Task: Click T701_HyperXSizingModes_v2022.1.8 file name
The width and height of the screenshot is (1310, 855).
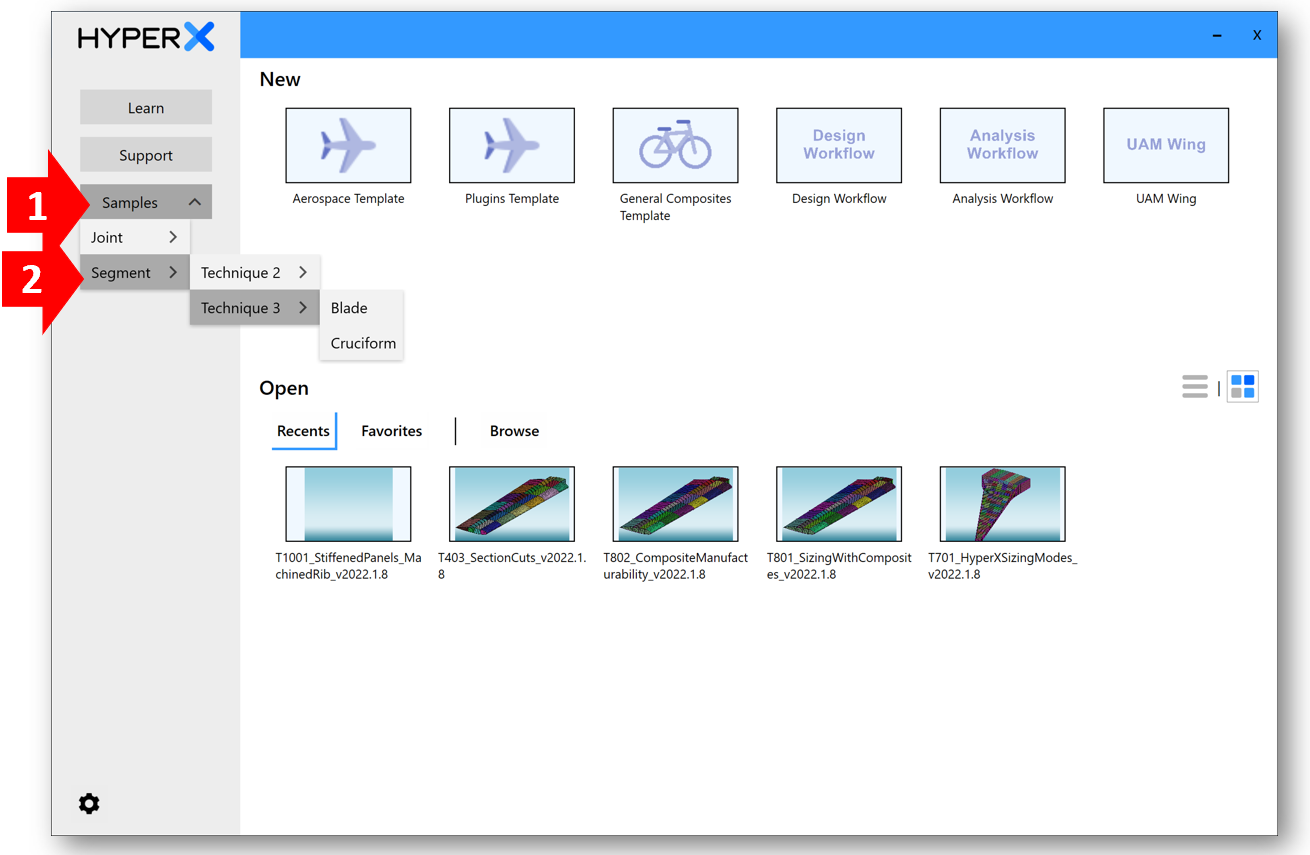Action: coord(1003,566)
